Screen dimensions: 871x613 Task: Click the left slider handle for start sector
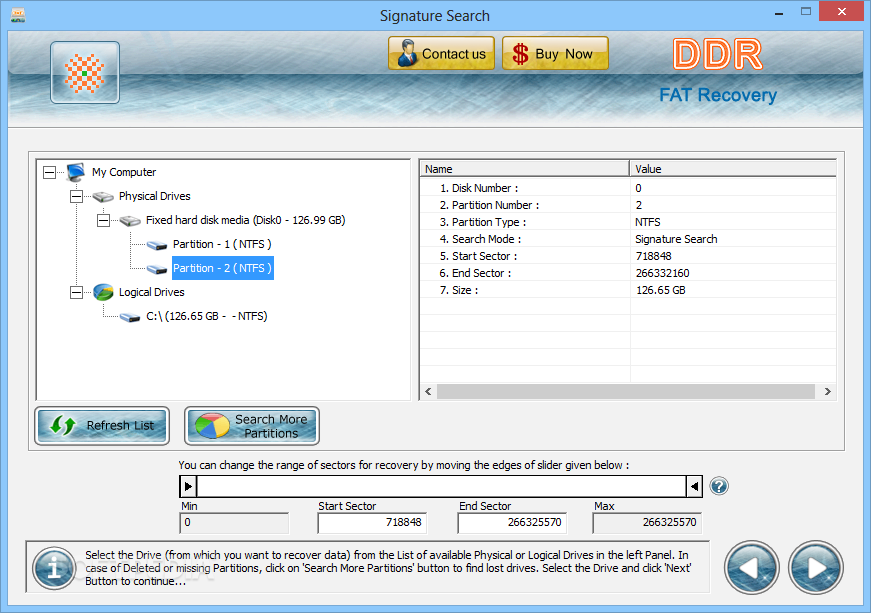point(188,486)
